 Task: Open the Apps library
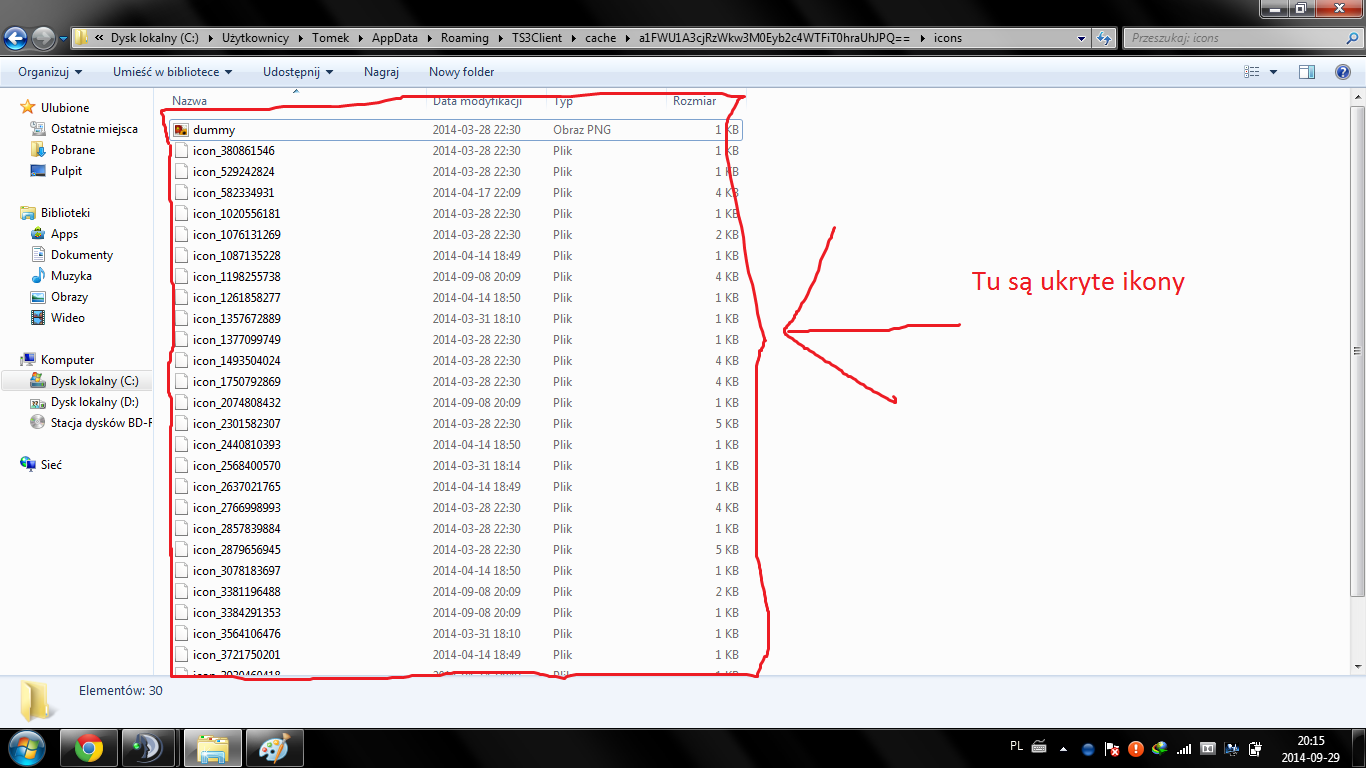64,234
